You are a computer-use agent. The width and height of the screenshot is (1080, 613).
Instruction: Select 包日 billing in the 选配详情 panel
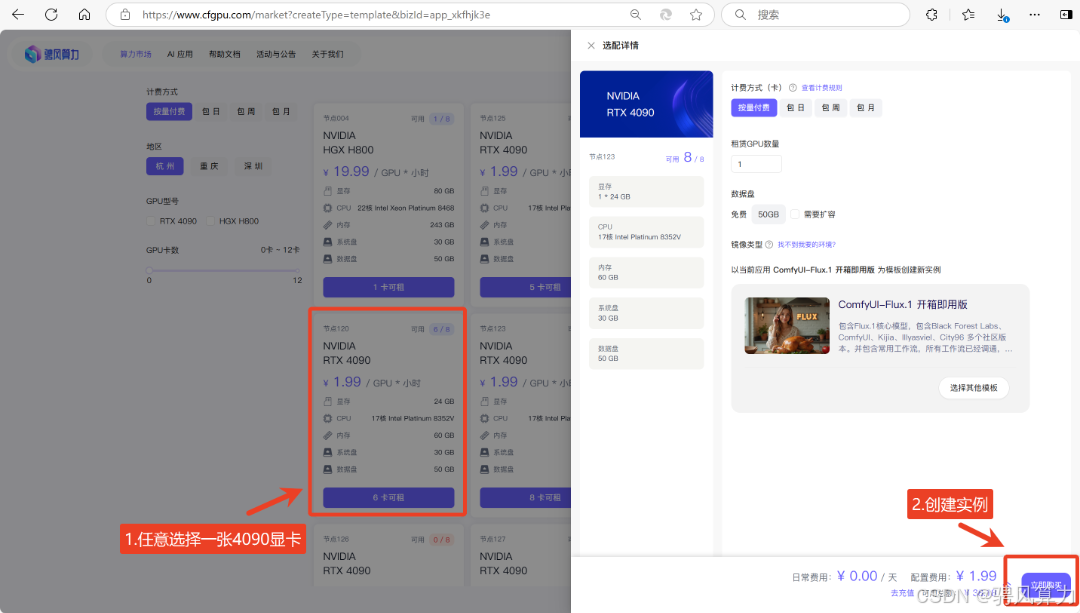(796, 107)
